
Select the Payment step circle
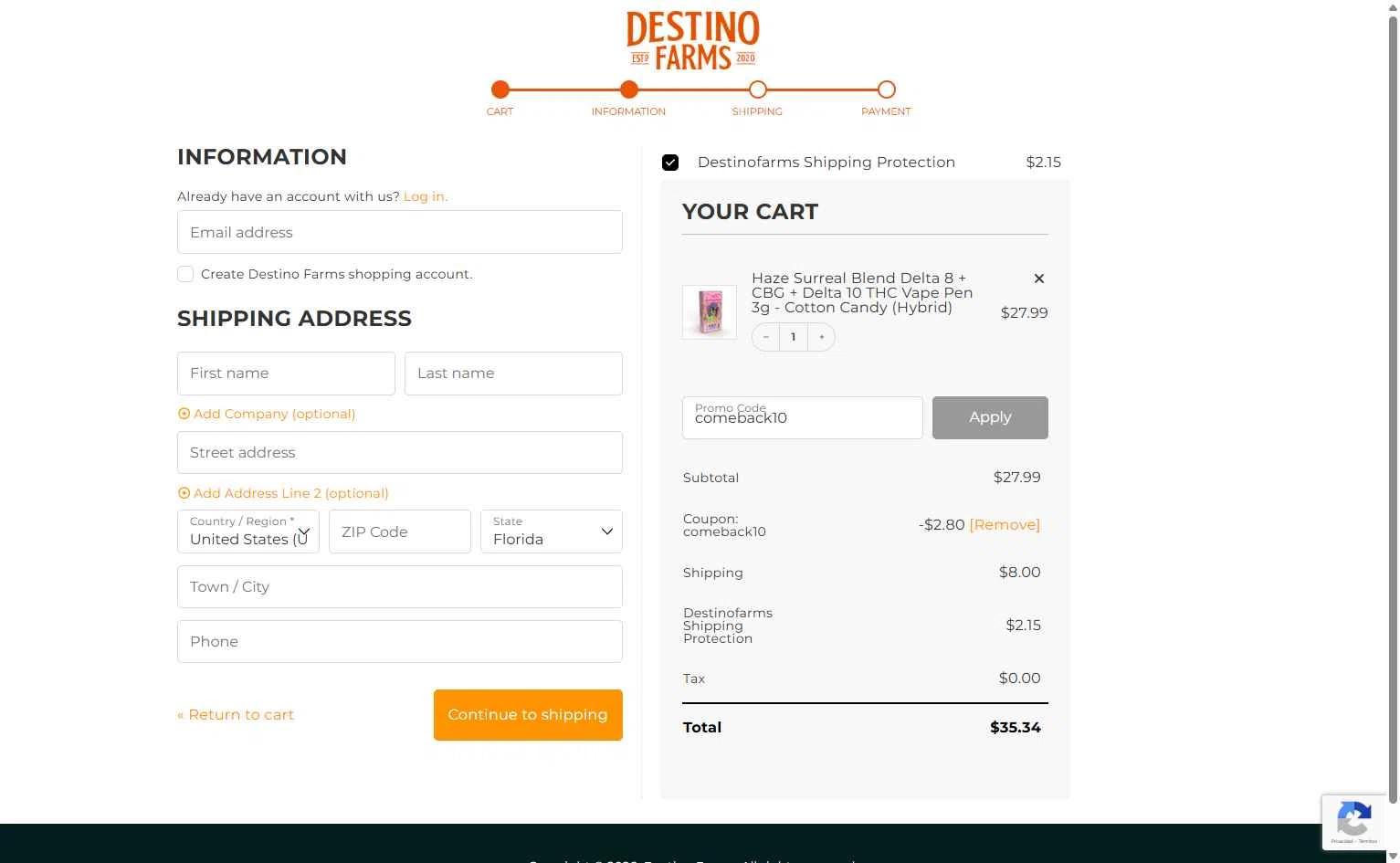tap(886, 89)
